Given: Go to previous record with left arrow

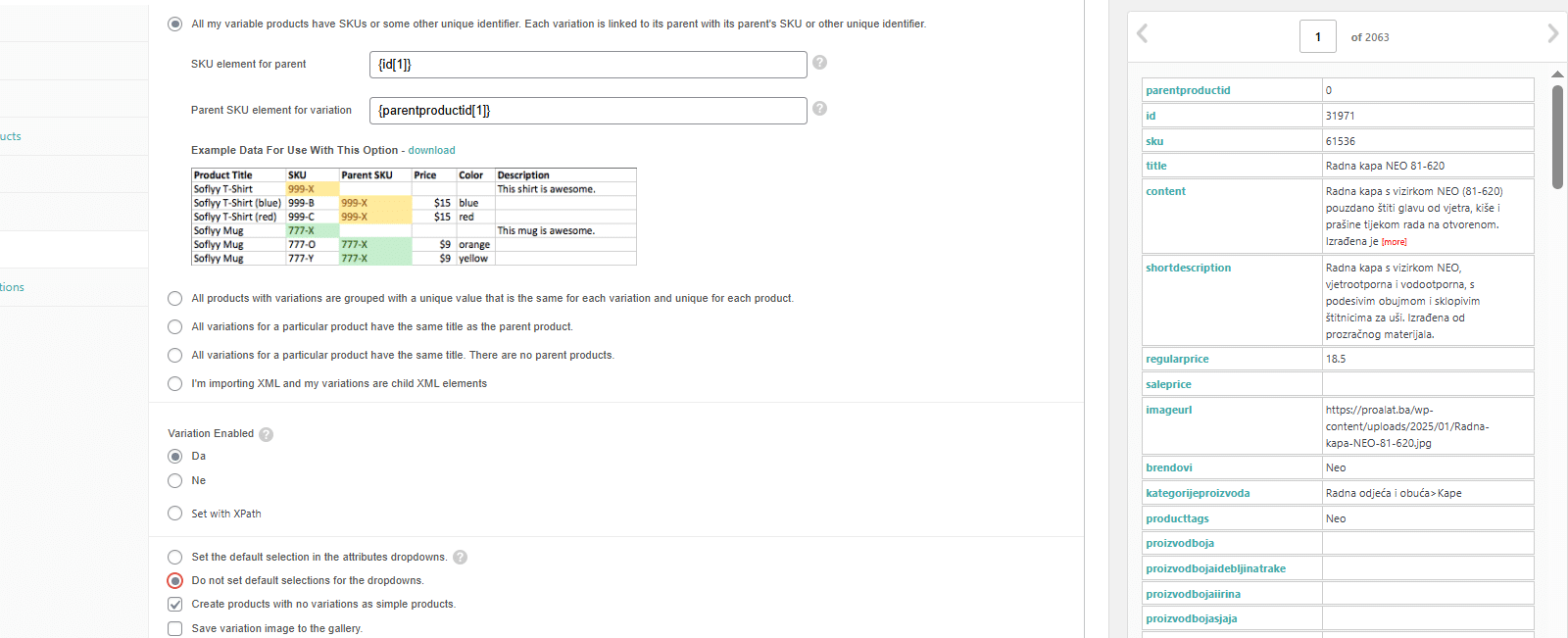Looking at the screenshot, I should point(1143,34).
